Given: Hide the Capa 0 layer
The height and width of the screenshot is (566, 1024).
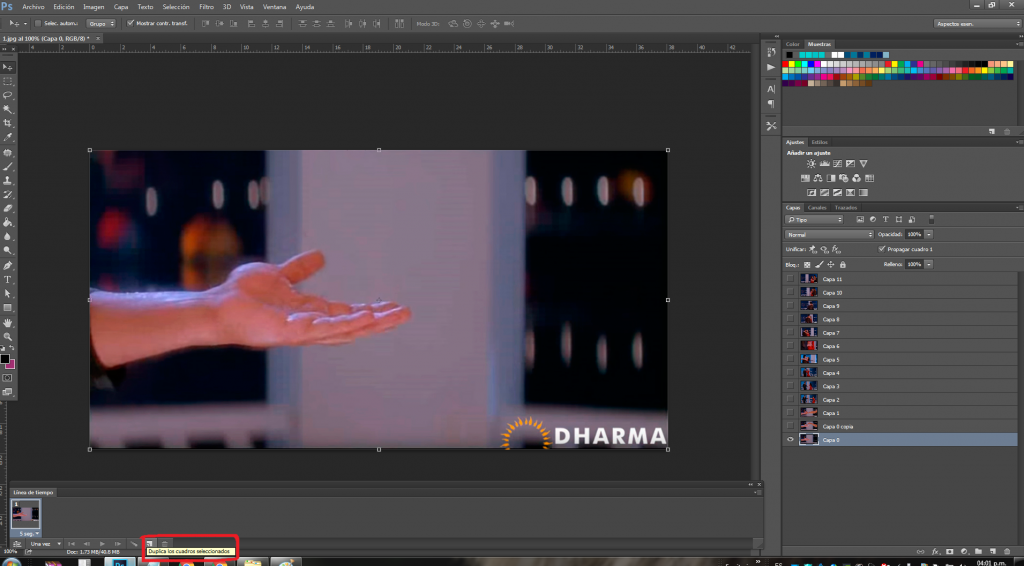Looking at the screenshot, I should (x=790, y=439).
